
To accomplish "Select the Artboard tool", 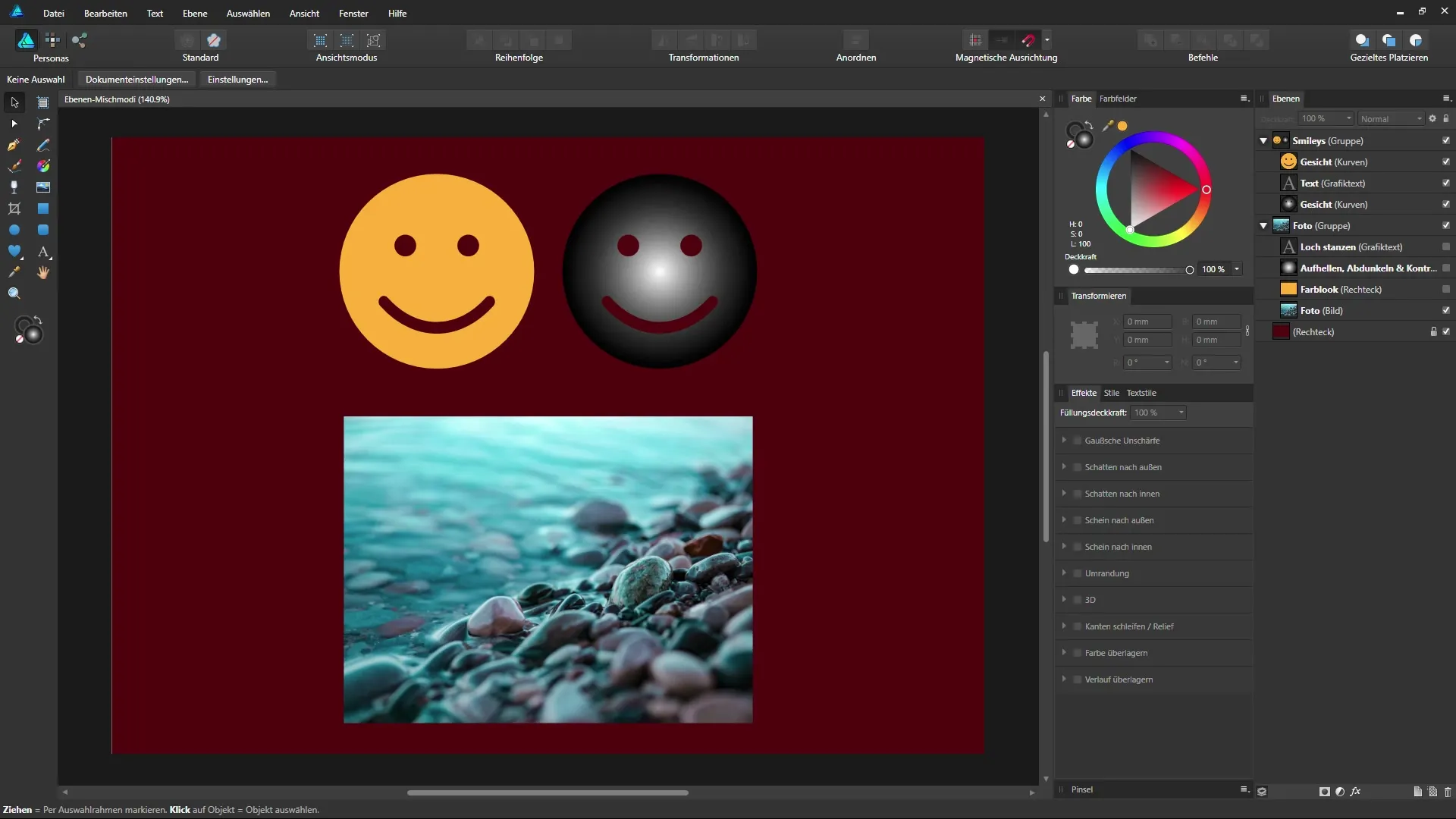I will (x=43, y=102).
